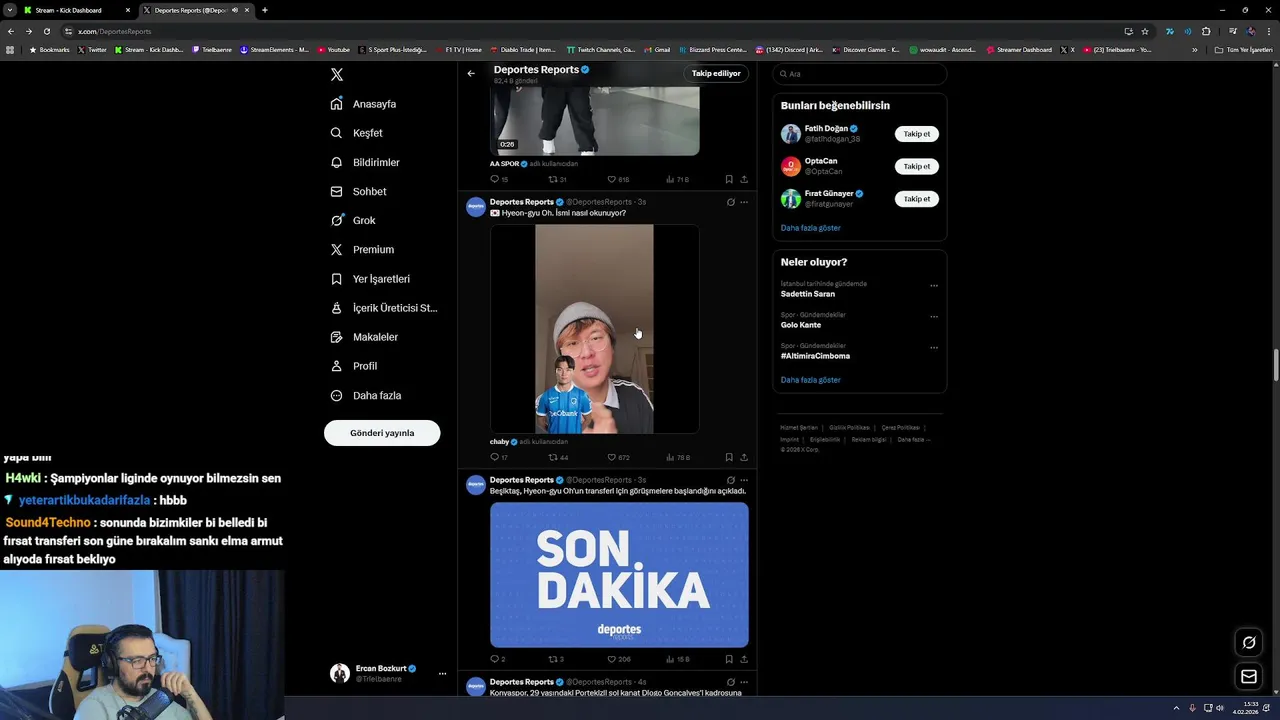The width and height of the screenshot is (1280, 720).
Task: Open more menu on Beşiktaş transfer post
Action: coord(743,480)
